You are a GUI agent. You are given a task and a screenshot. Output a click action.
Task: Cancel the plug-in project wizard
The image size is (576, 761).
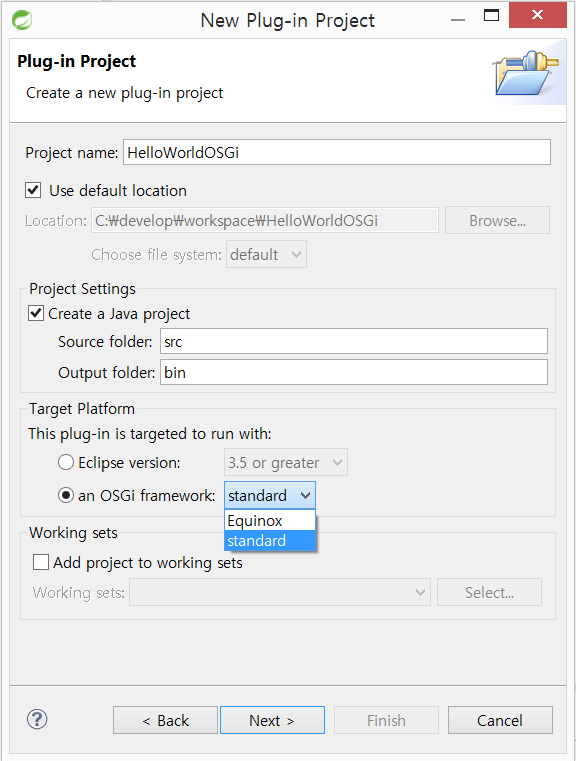tap(500, 720)
